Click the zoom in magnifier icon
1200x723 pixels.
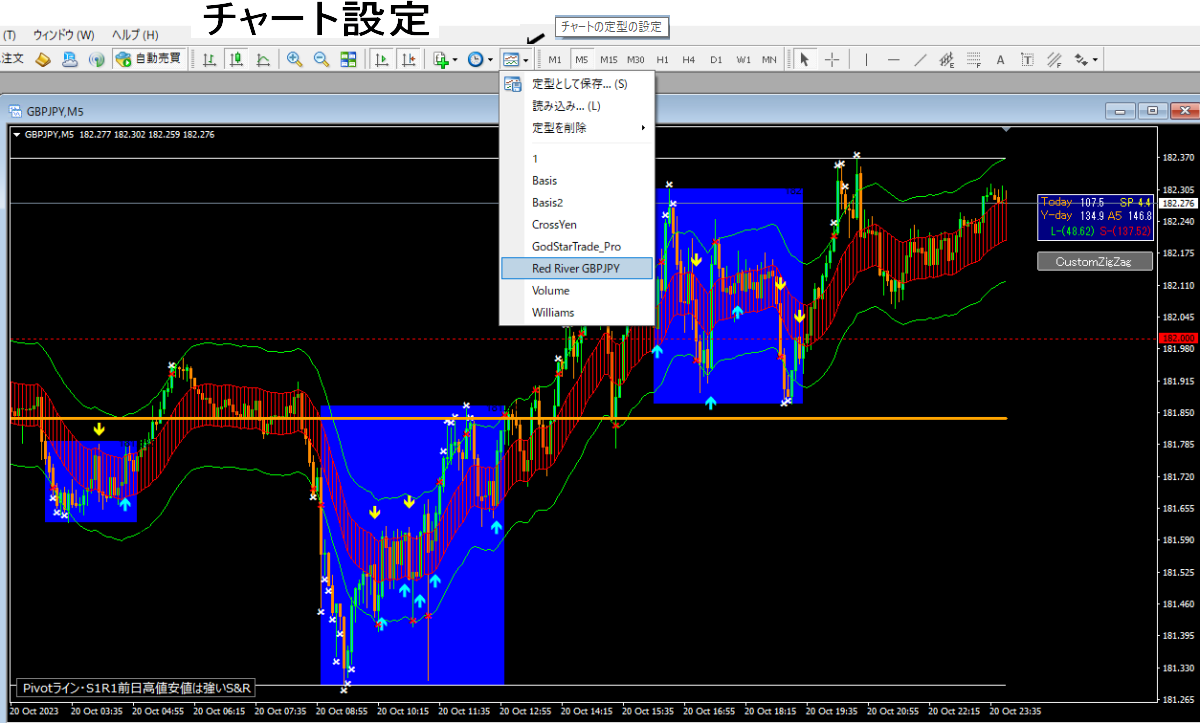[x=294, y=59]
